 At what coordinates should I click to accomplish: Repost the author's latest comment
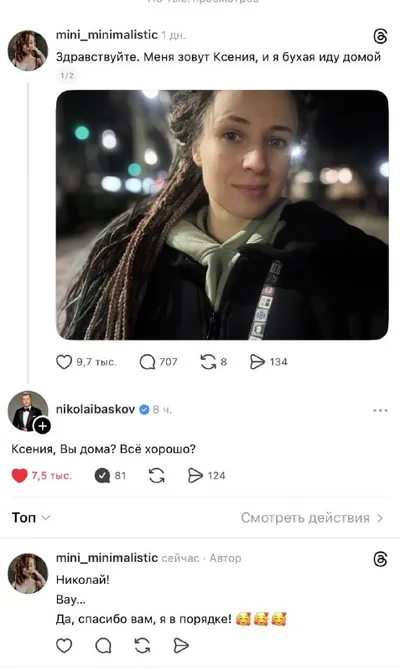coord(142,645)
